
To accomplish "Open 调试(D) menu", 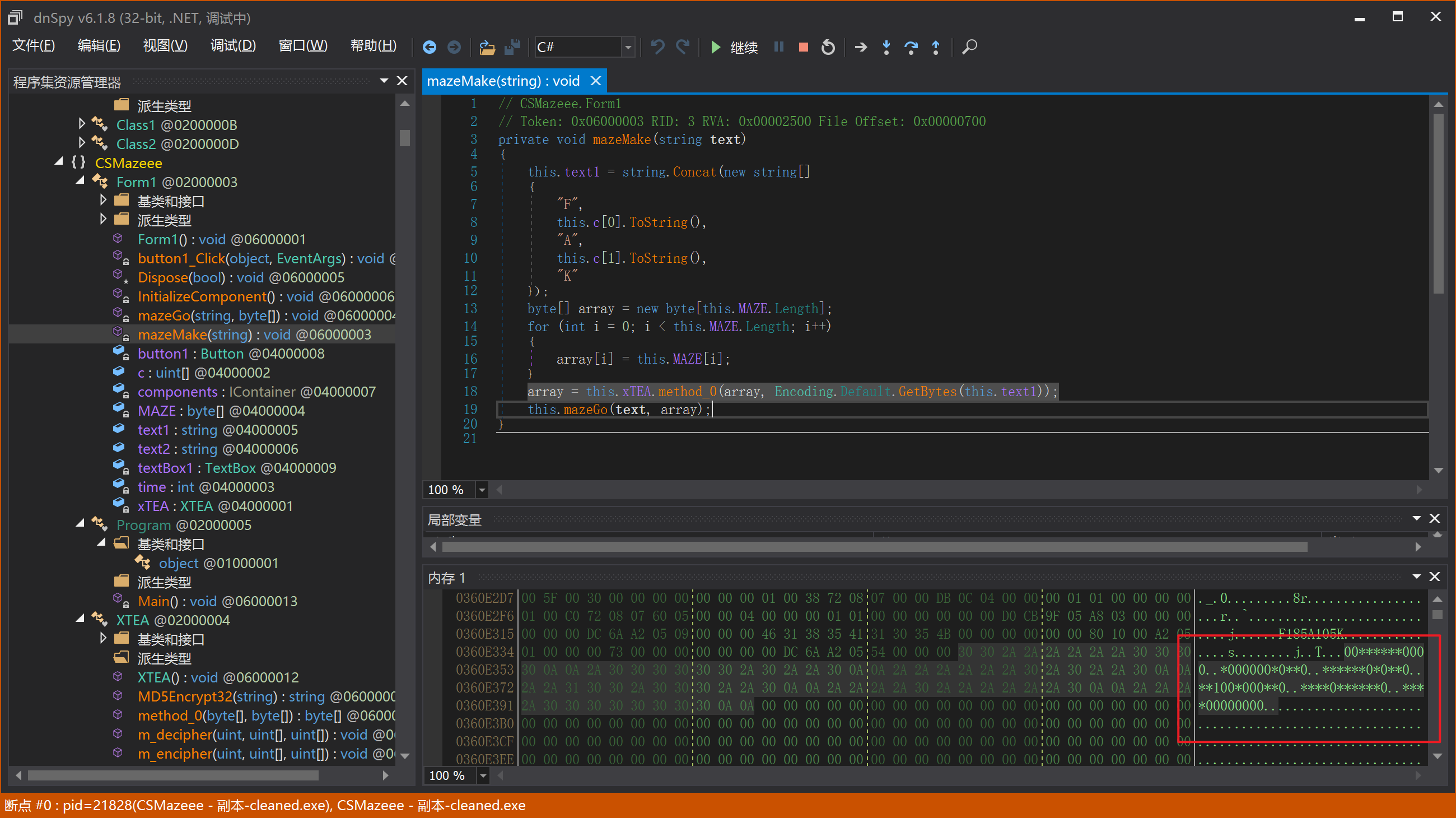I will [233, 46].
